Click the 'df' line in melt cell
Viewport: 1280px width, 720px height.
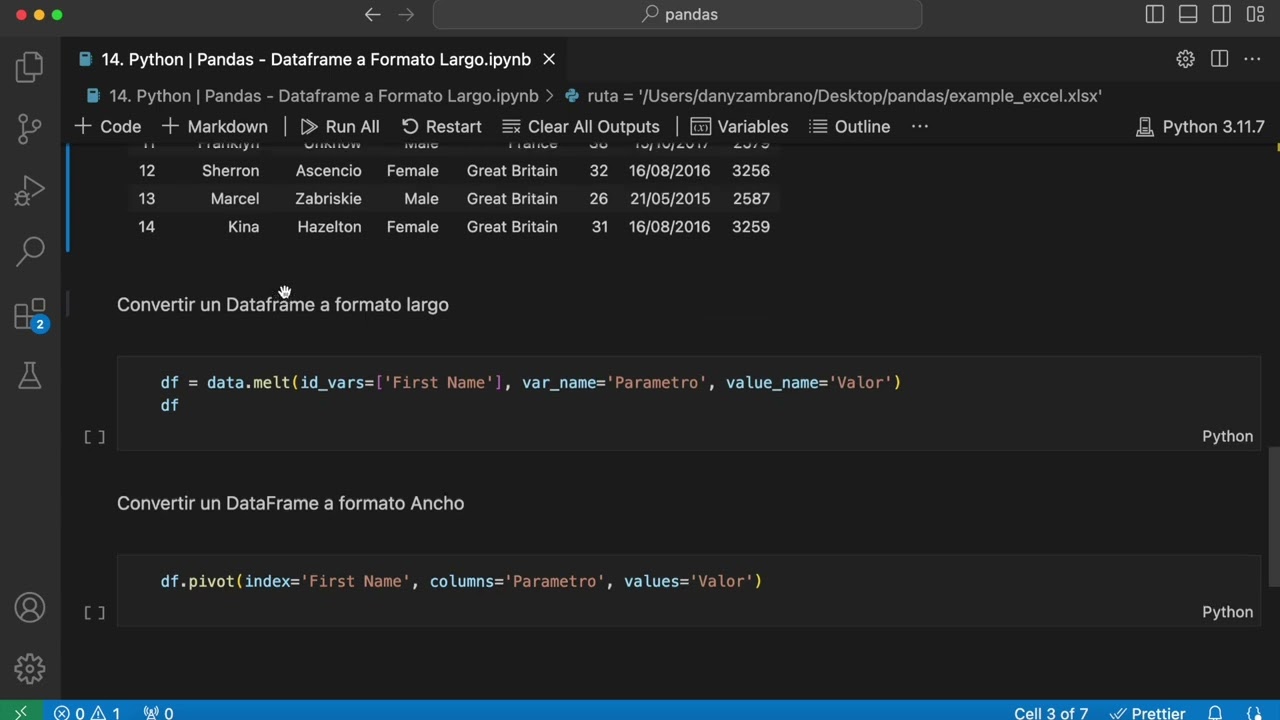pos(169,405)
